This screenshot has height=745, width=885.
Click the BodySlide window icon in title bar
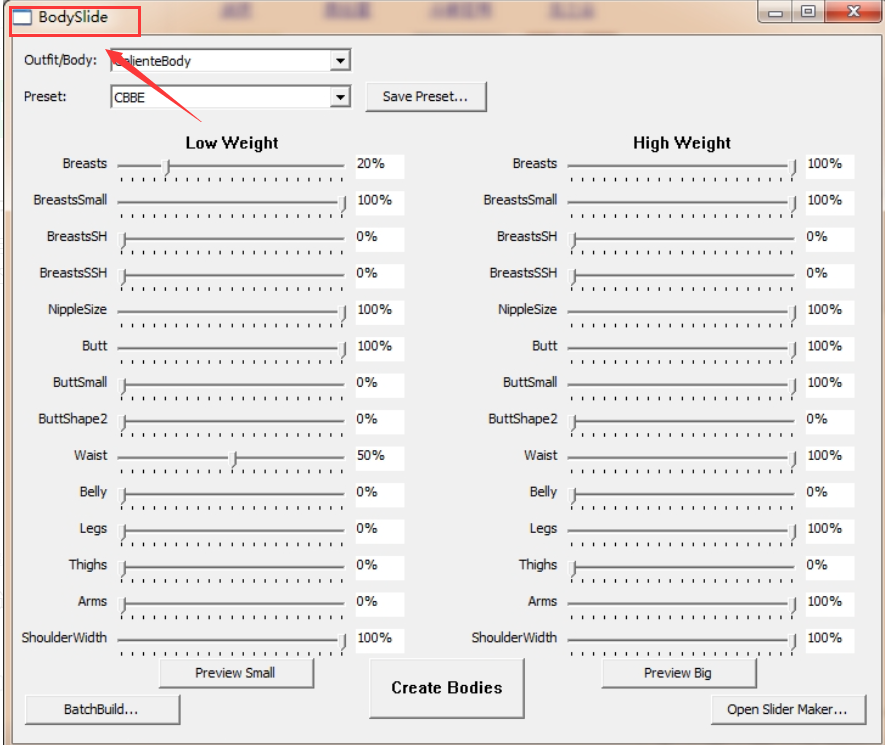click(22, 17)
